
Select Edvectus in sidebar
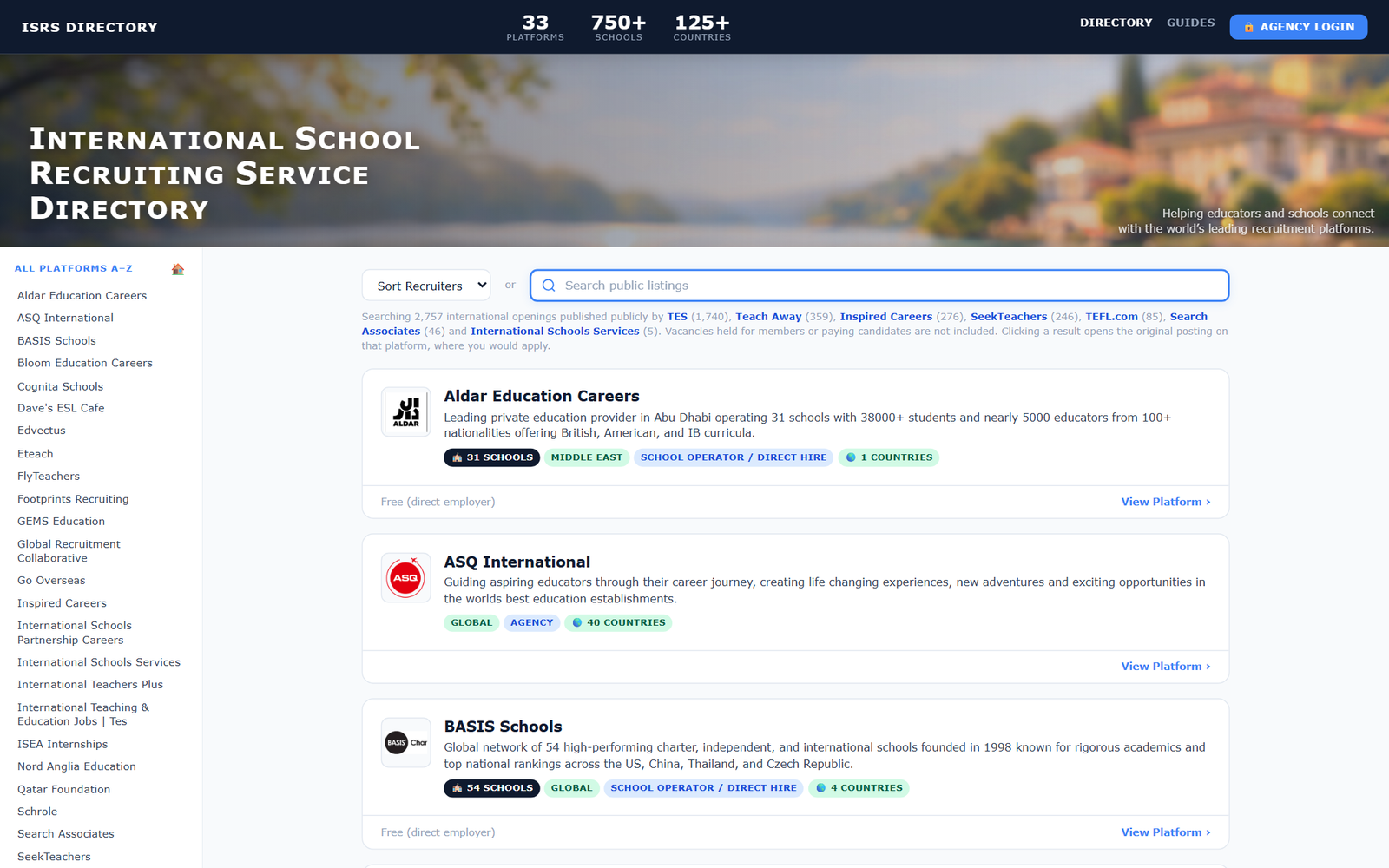(41, 431)
